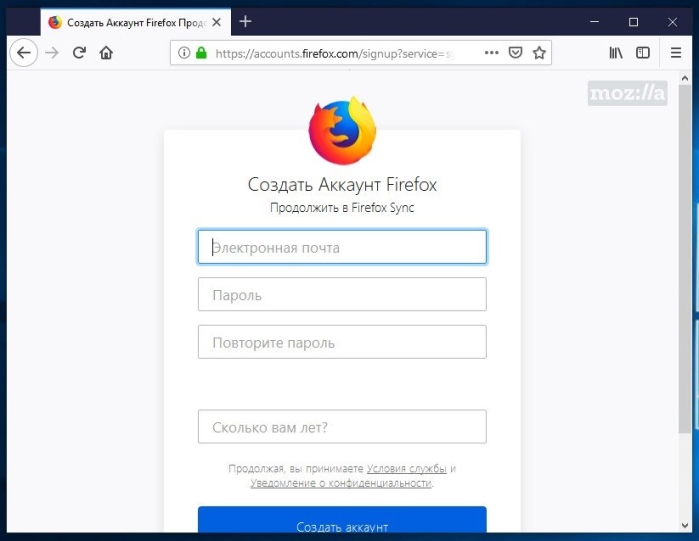Image resolution: width=699 pixels, height=541 pixels.
Task: Open the Firefox hamburger menu
Action: coord(676,53)
